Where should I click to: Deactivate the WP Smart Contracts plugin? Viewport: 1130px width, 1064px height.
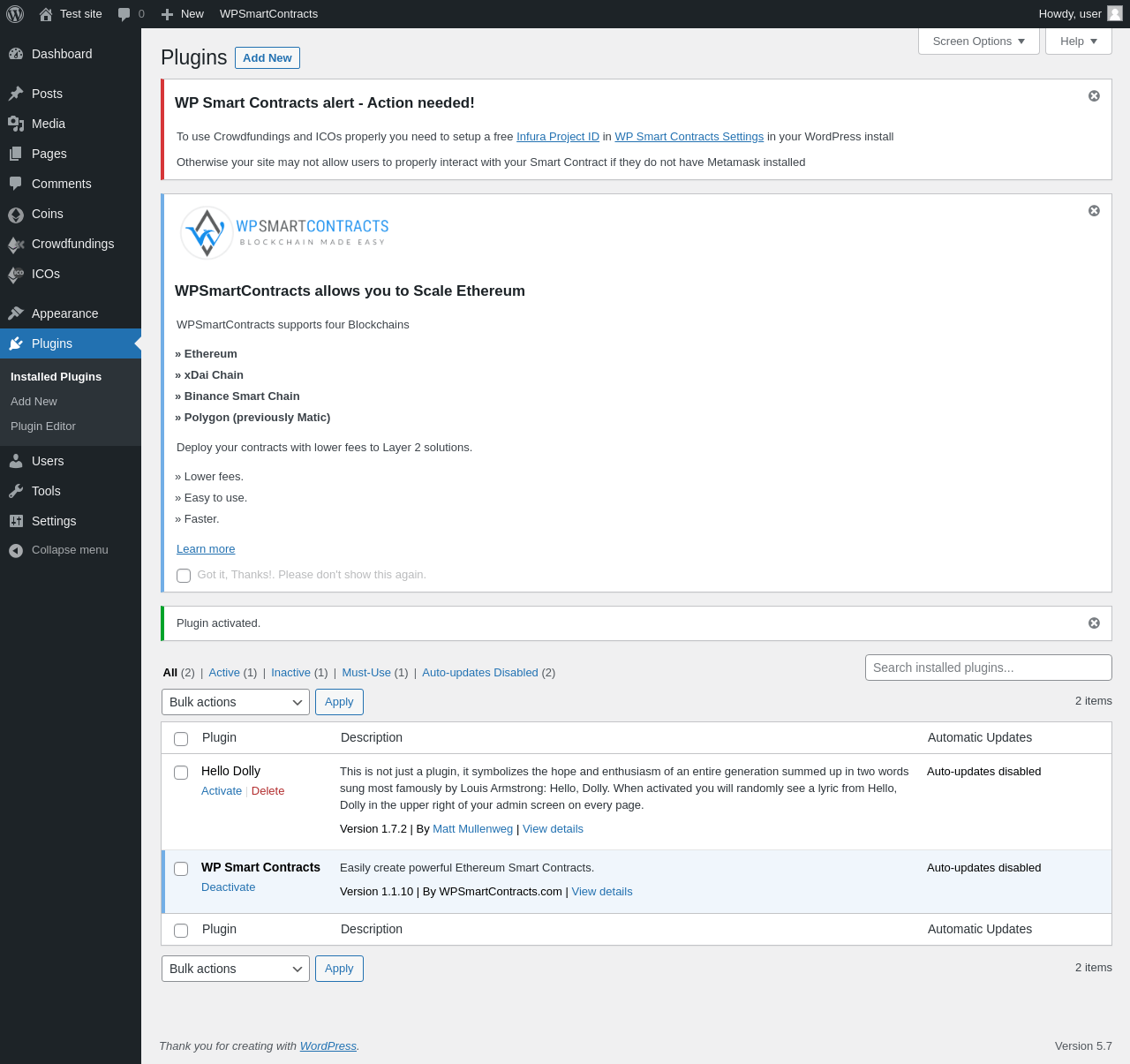click(229, 887)
